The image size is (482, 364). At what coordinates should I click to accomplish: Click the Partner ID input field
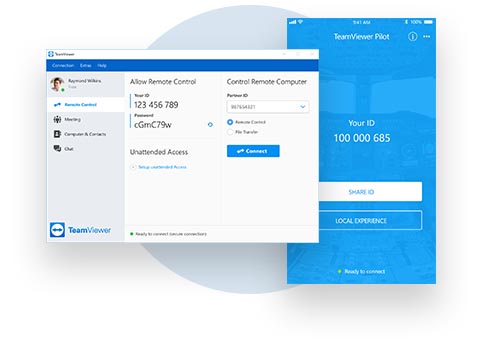pyautogui.click(x=268, y=107)
